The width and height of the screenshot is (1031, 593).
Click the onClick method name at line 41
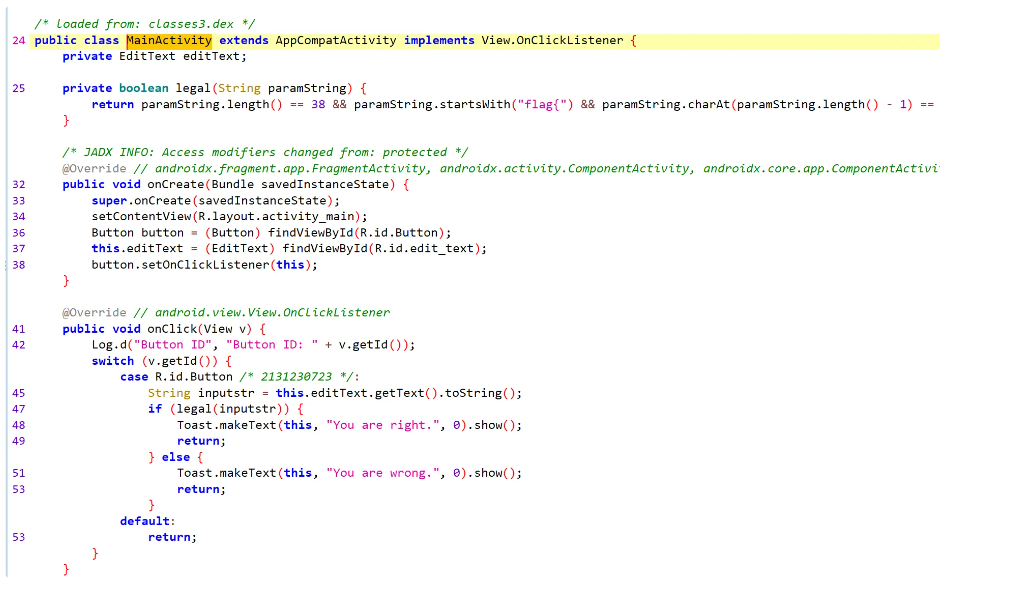(x=172, y=329)
